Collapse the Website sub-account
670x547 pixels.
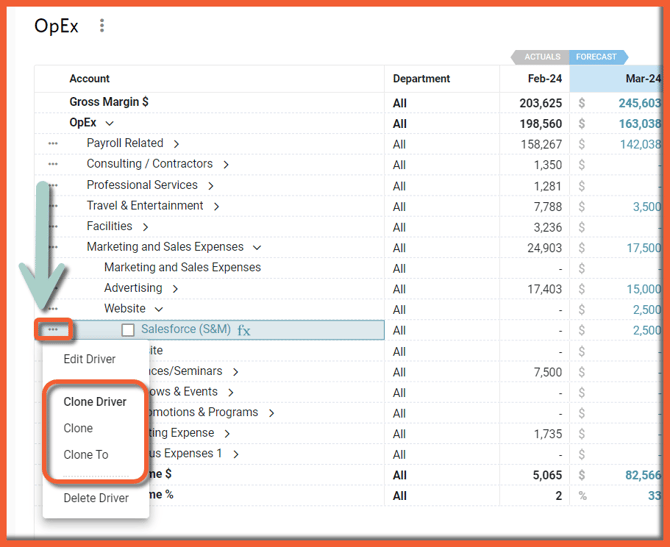coord(158,310)
